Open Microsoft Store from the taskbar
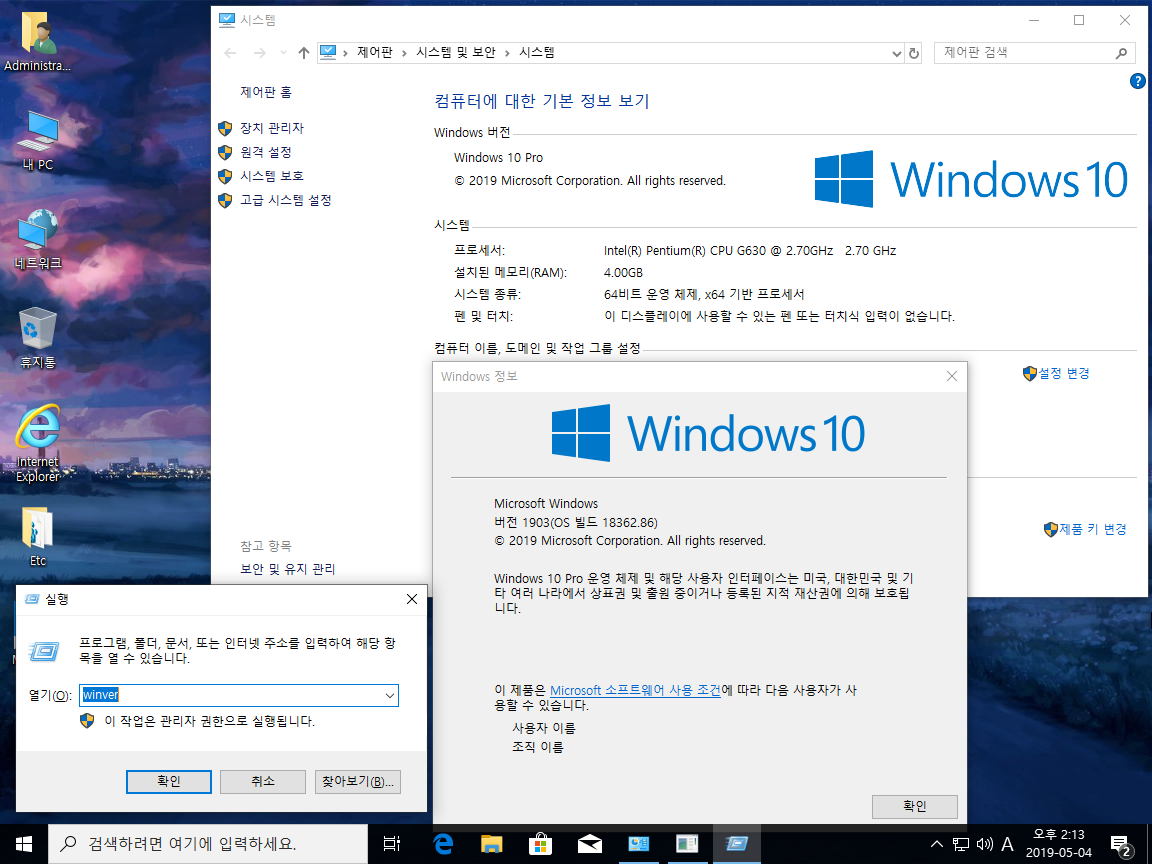The width and height of the screenshot is (1152, 864). pos(540,844)
